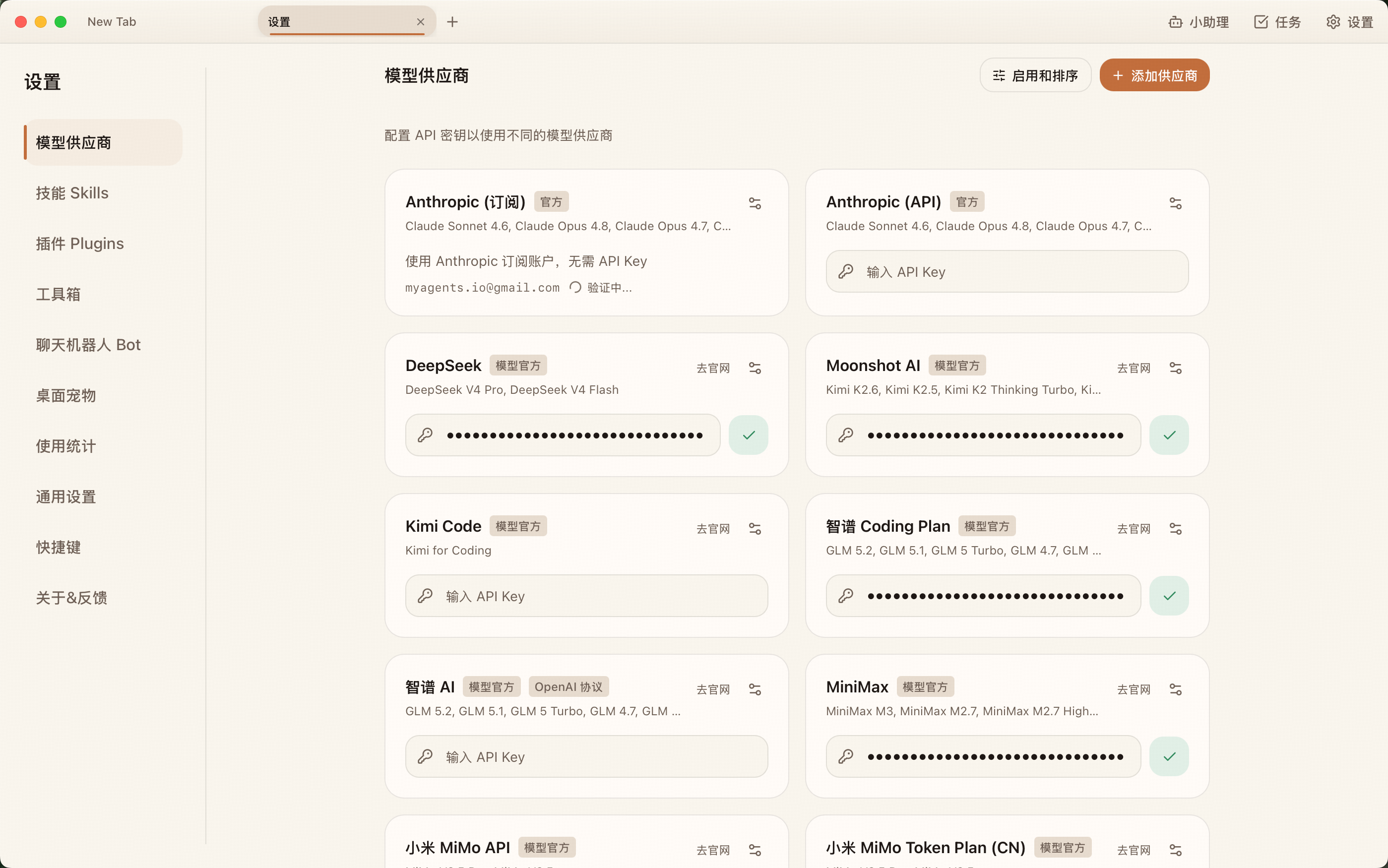Viewport: 1388px width, 868px height.
Task: Focus the Kimi Code API key input
Action: click(587, 596)
